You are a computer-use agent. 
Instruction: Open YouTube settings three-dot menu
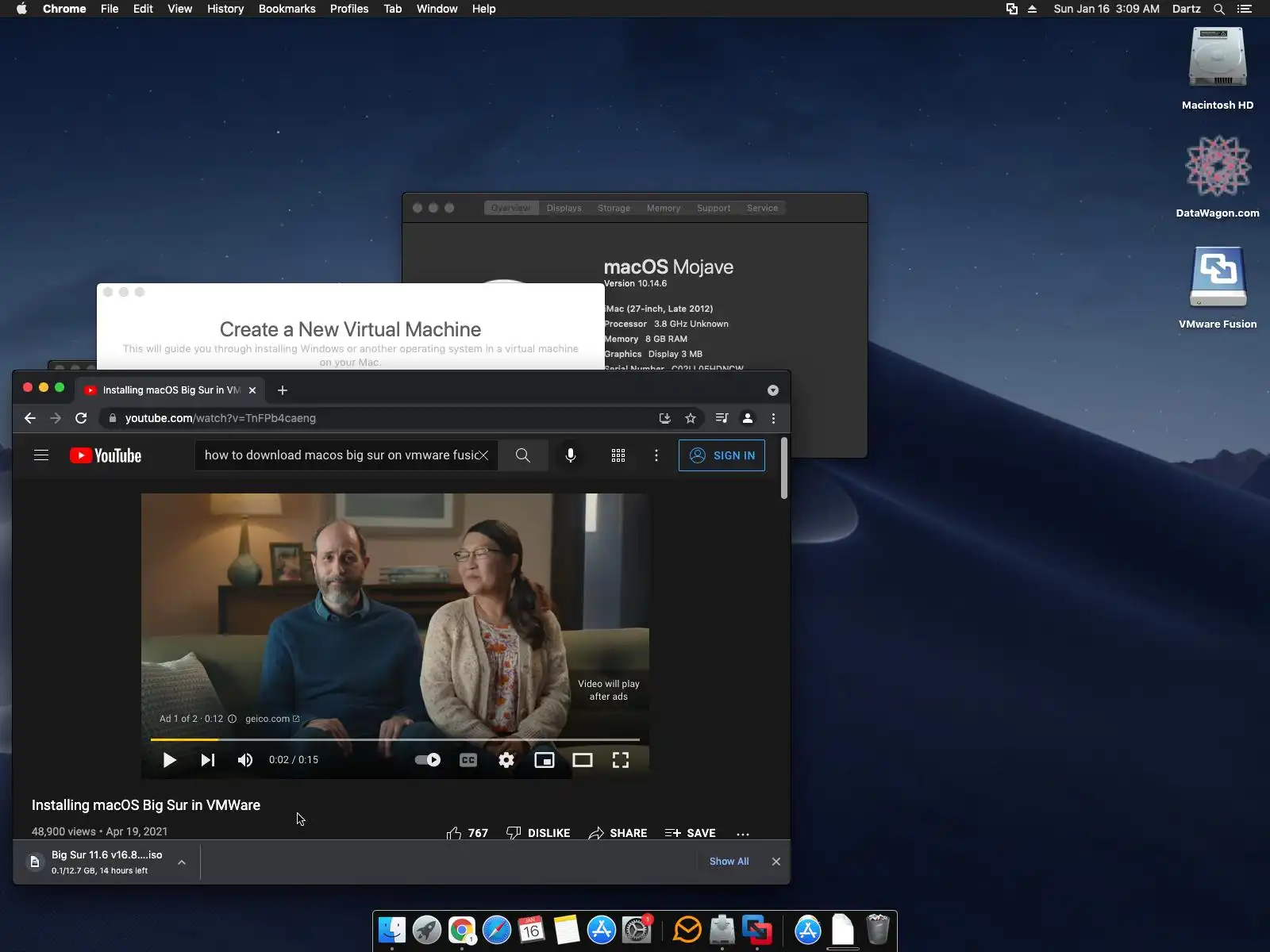click(656, 455)
